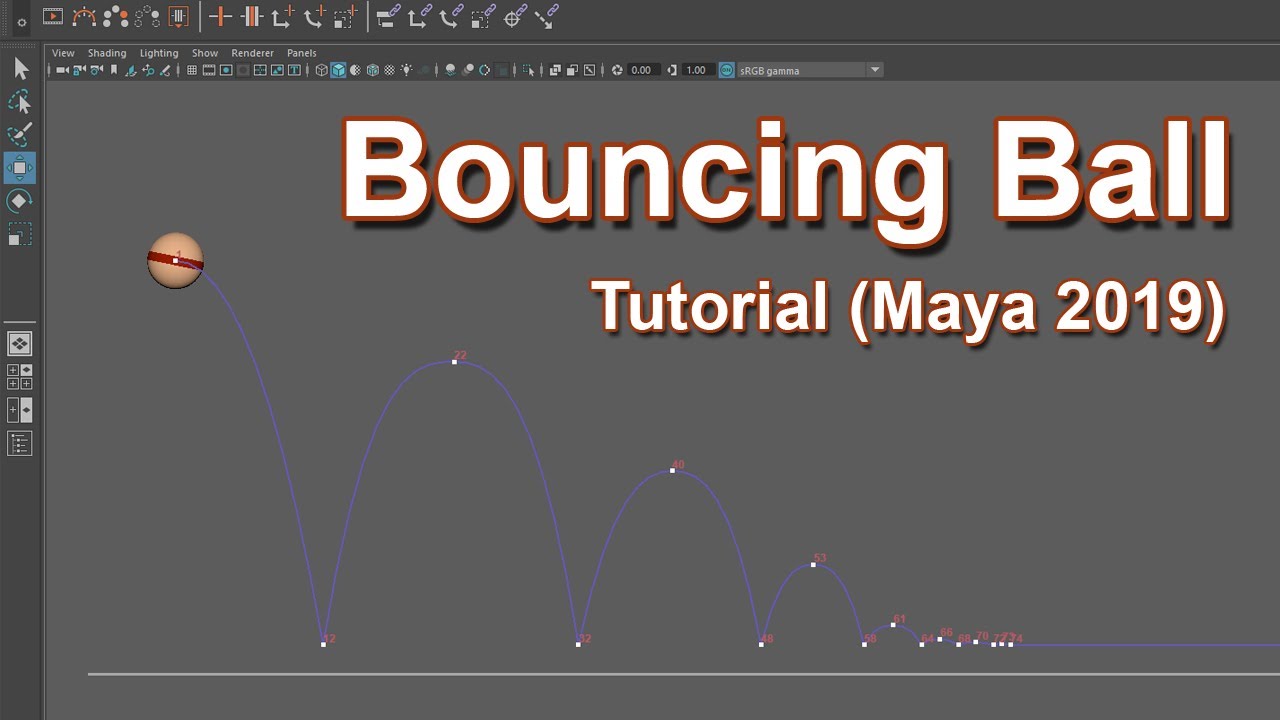Open Playblast from the animation shelf

[53, 16]
